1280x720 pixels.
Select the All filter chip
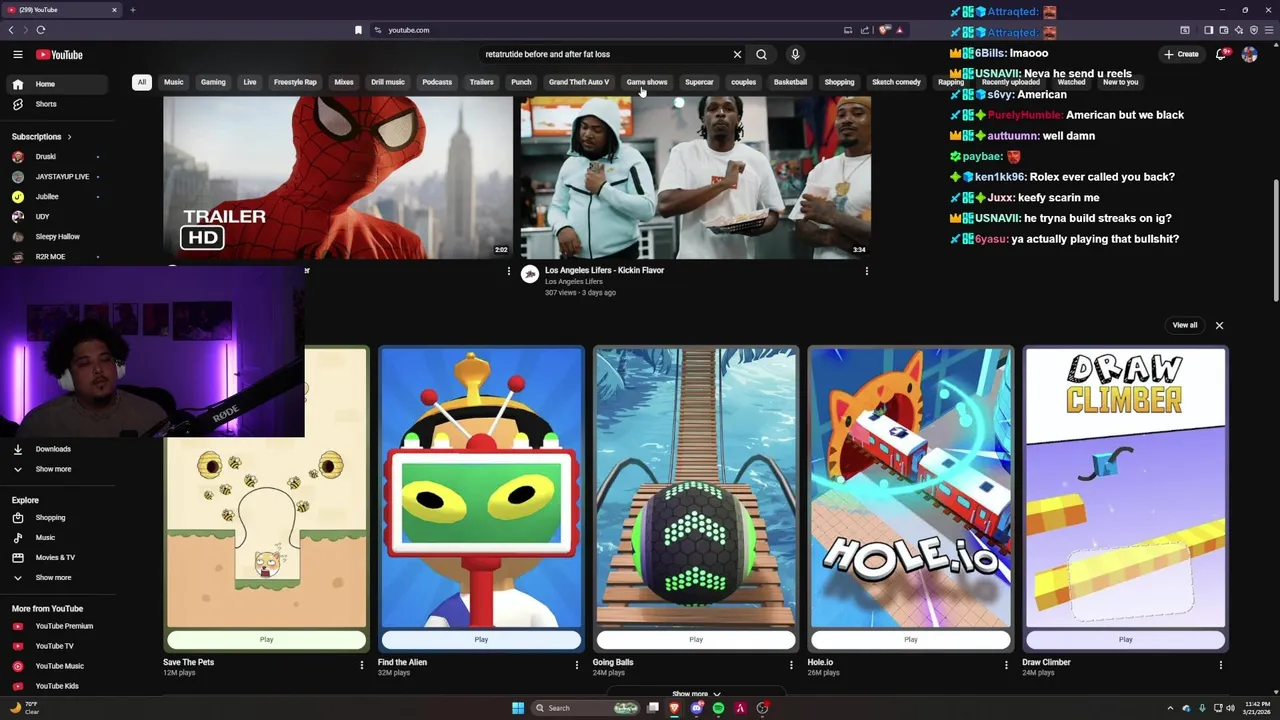click(142, 82)
